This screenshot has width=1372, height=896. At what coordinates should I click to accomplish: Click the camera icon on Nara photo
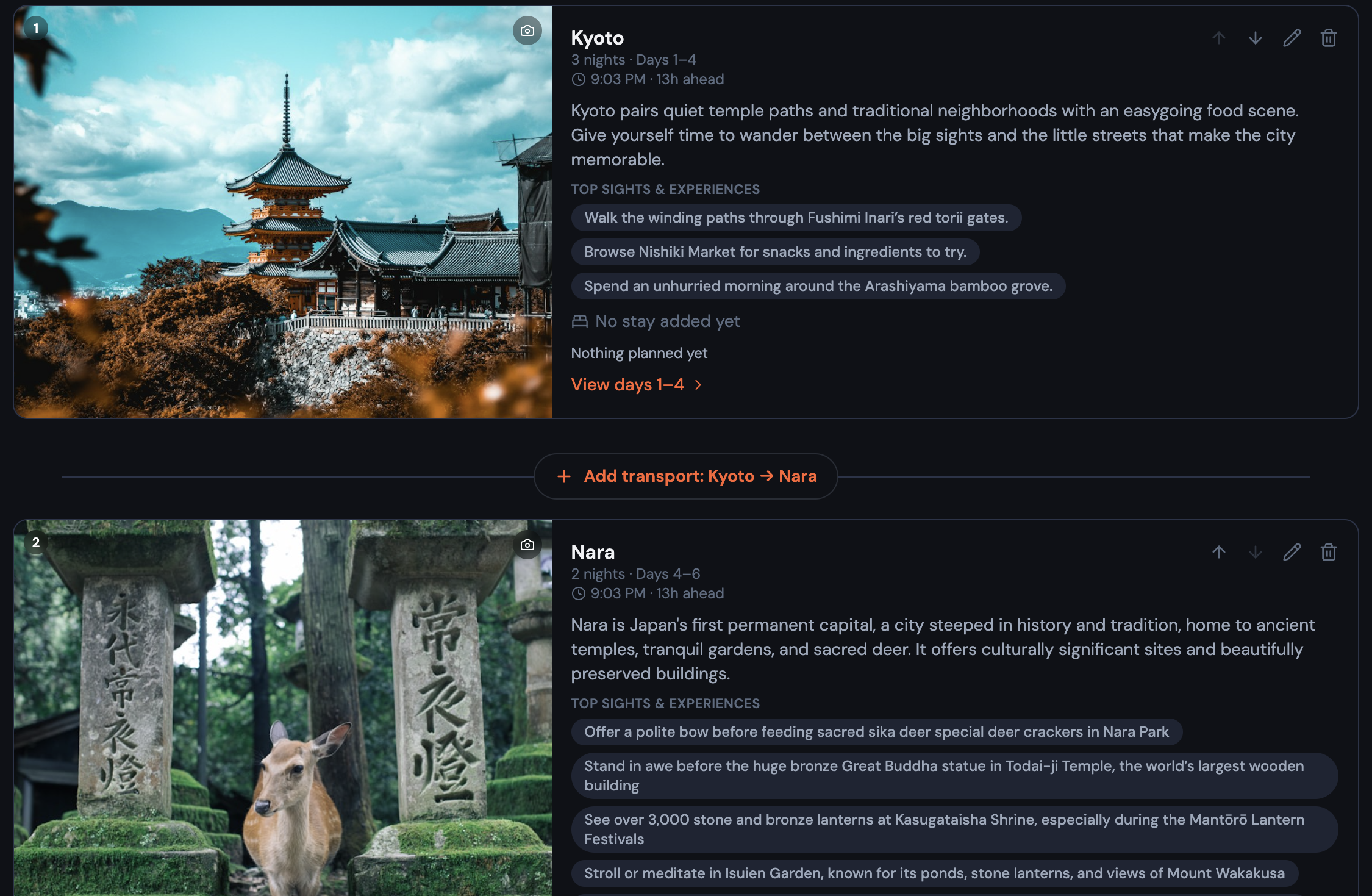point(527,545)
